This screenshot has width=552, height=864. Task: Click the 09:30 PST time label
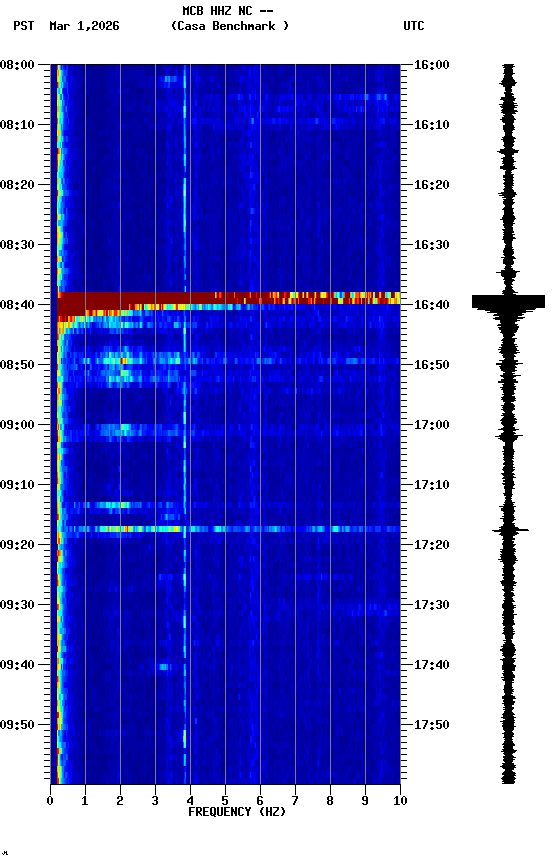click(17, 605)
